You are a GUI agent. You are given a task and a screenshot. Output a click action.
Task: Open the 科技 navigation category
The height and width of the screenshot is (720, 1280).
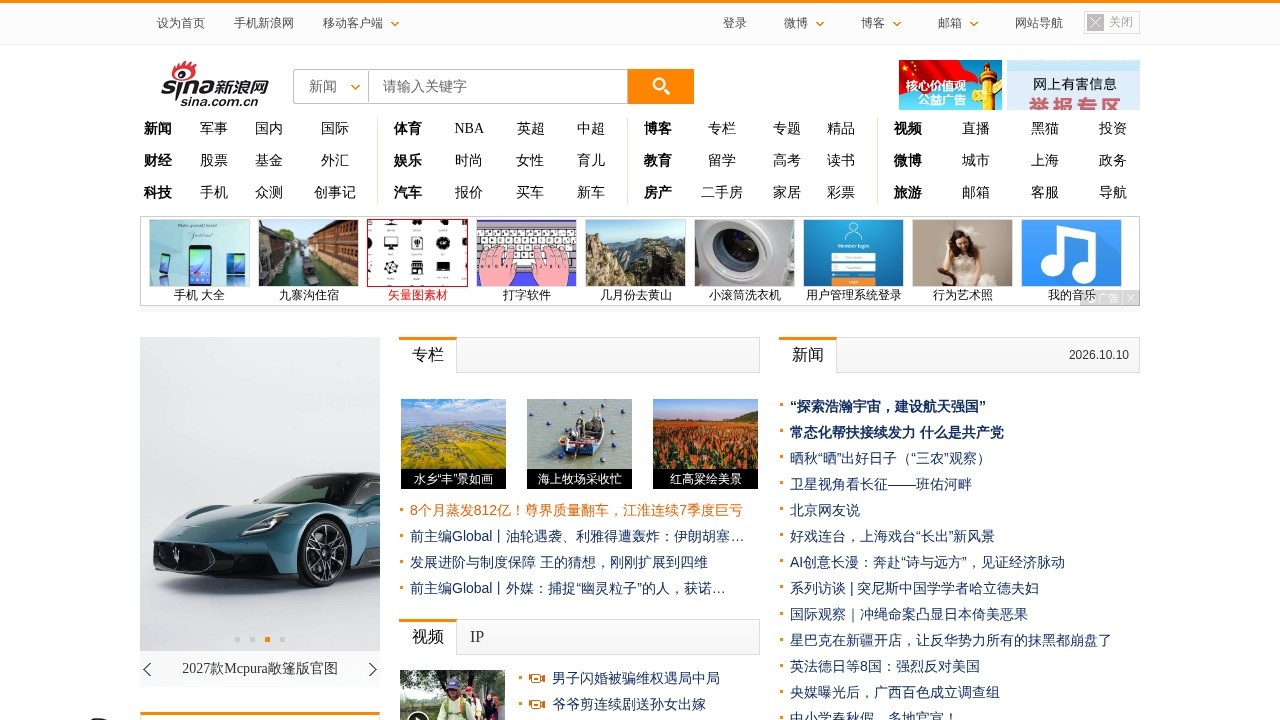158,192
